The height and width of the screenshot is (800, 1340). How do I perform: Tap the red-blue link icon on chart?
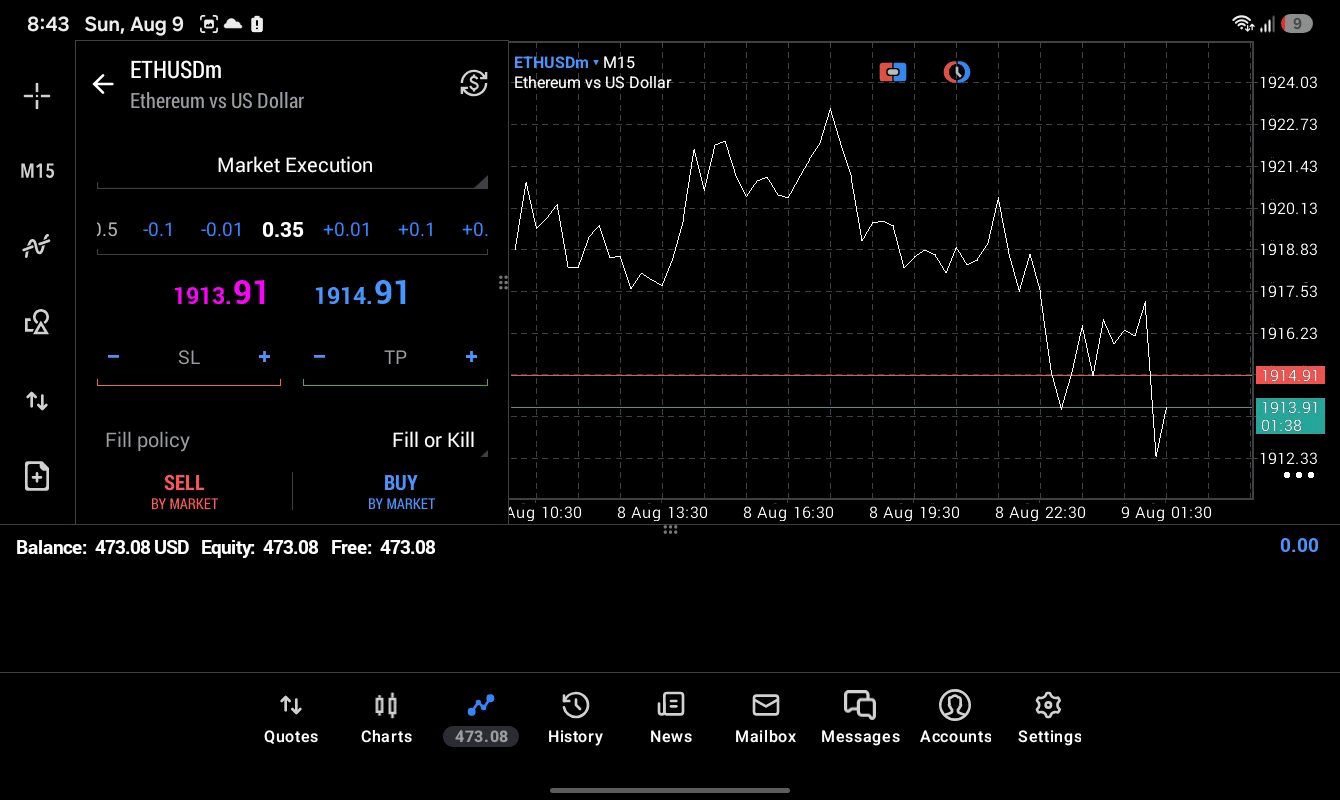coord(893,72)
